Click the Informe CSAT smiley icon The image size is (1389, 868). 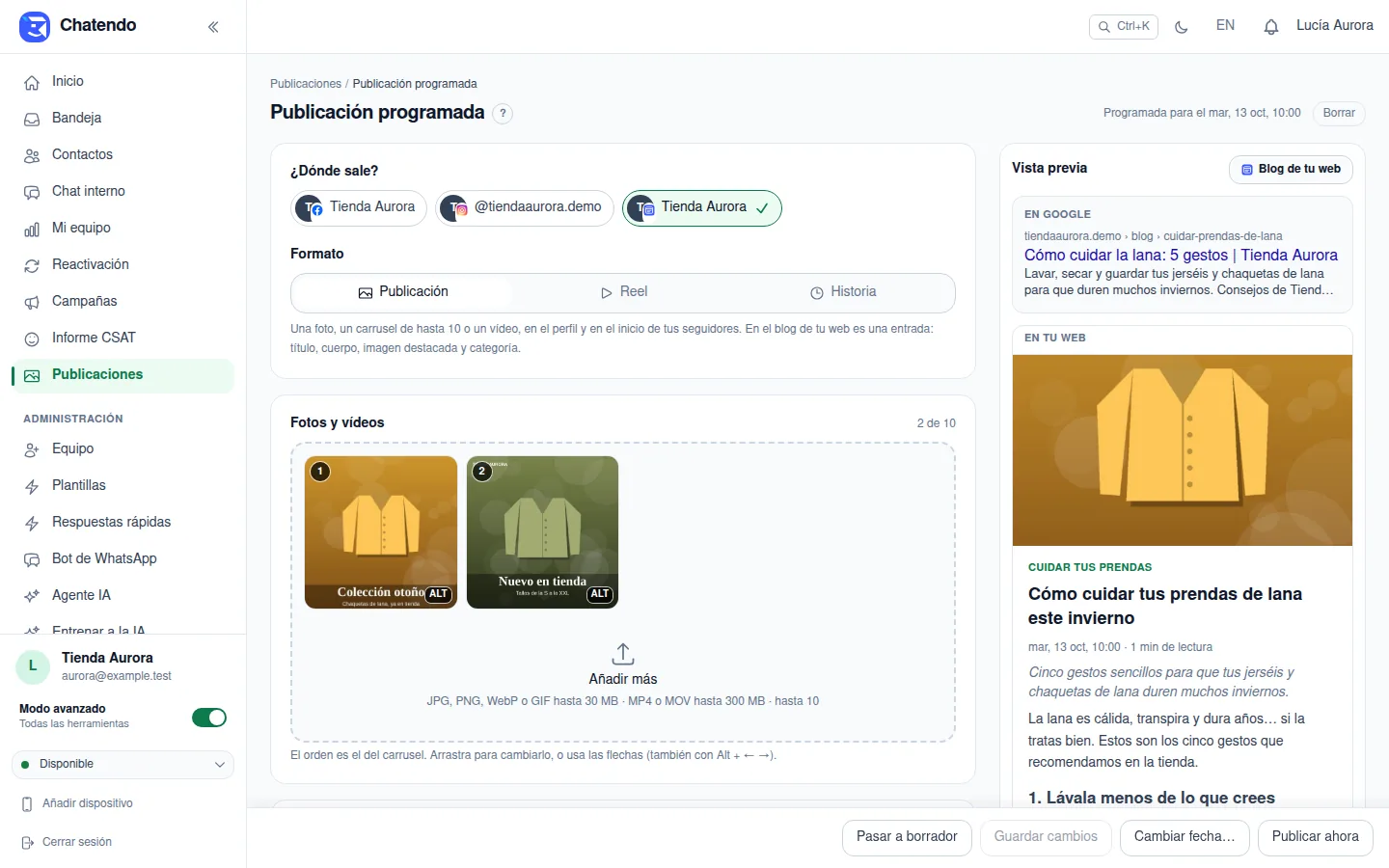(32, 339)
